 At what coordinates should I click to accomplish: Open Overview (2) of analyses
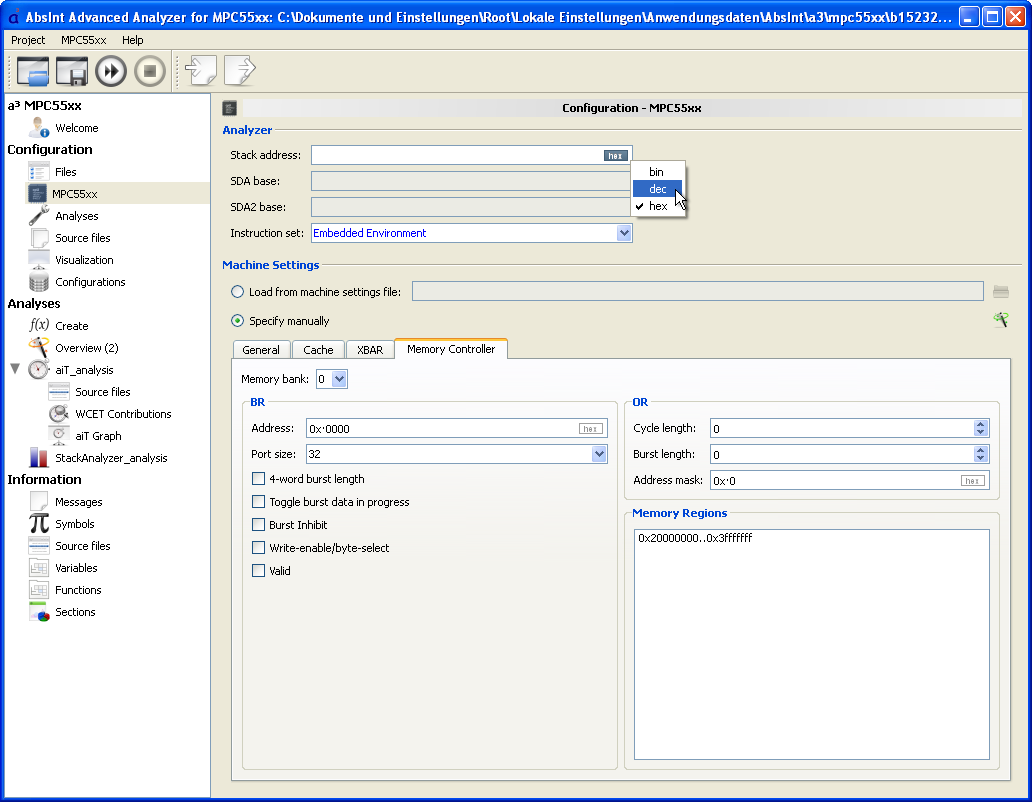86,347
